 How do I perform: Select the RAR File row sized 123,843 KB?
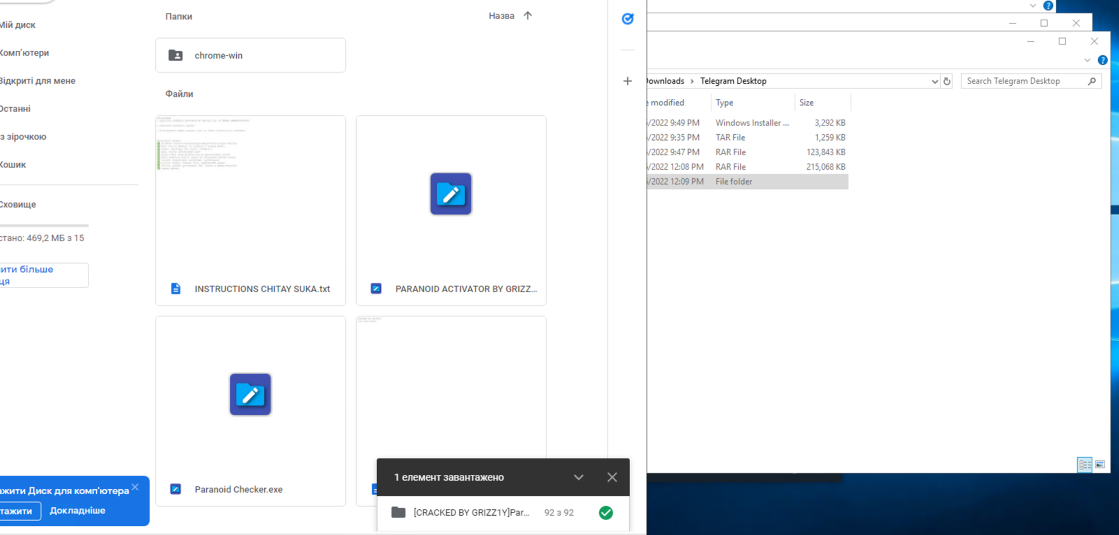(x=747, y=152)
